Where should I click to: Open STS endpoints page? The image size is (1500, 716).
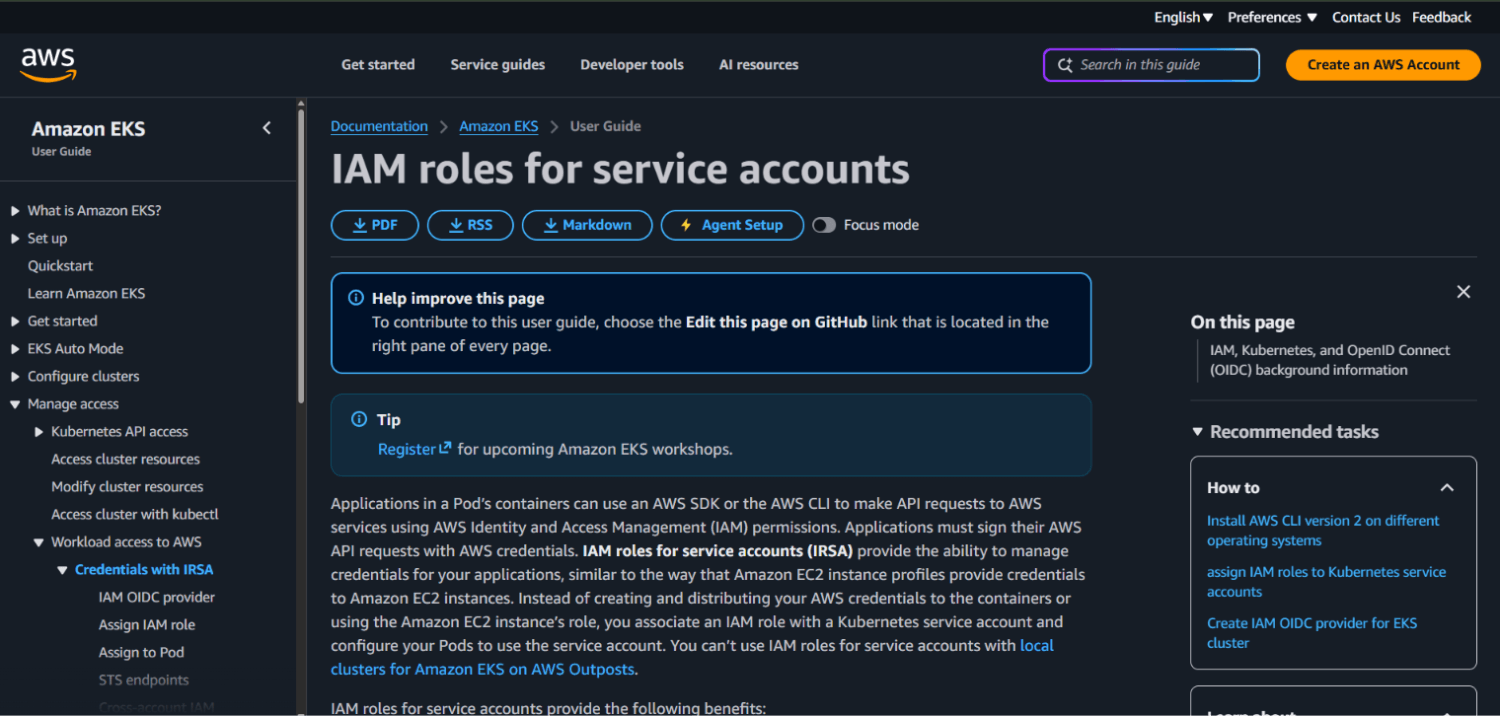tap(143, 680)
